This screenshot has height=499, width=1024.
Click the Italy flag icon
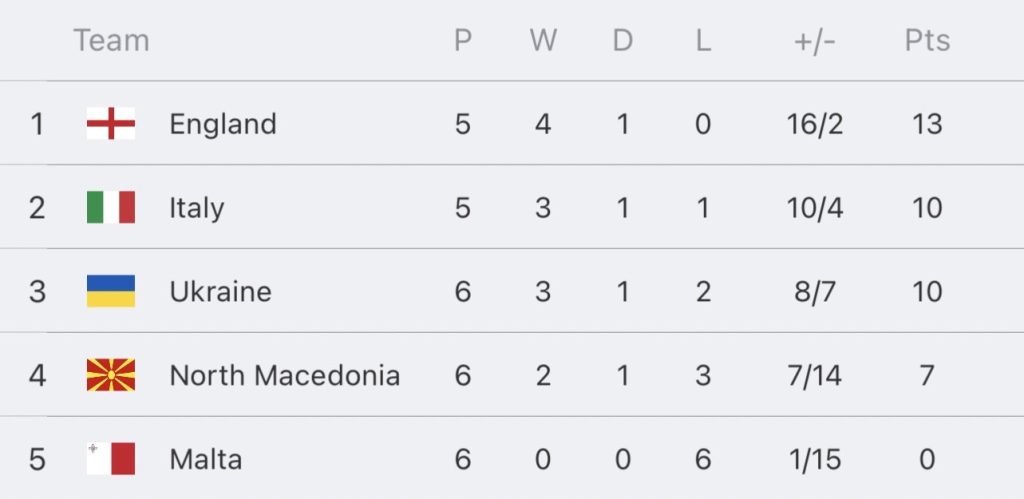point(111,207)
